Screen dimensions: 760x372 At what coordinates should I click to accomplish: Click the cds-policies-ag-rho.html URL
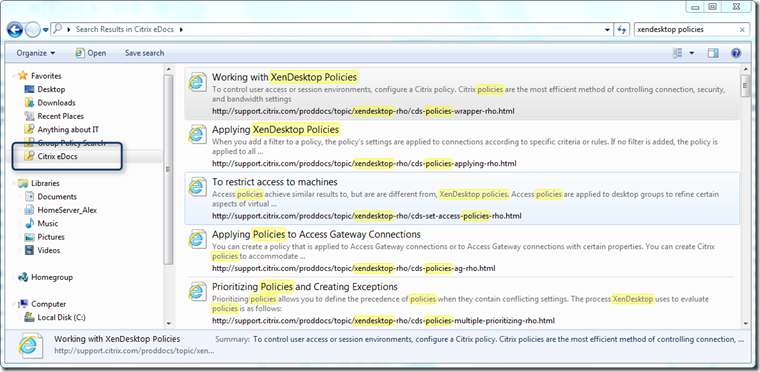(354, 268)
